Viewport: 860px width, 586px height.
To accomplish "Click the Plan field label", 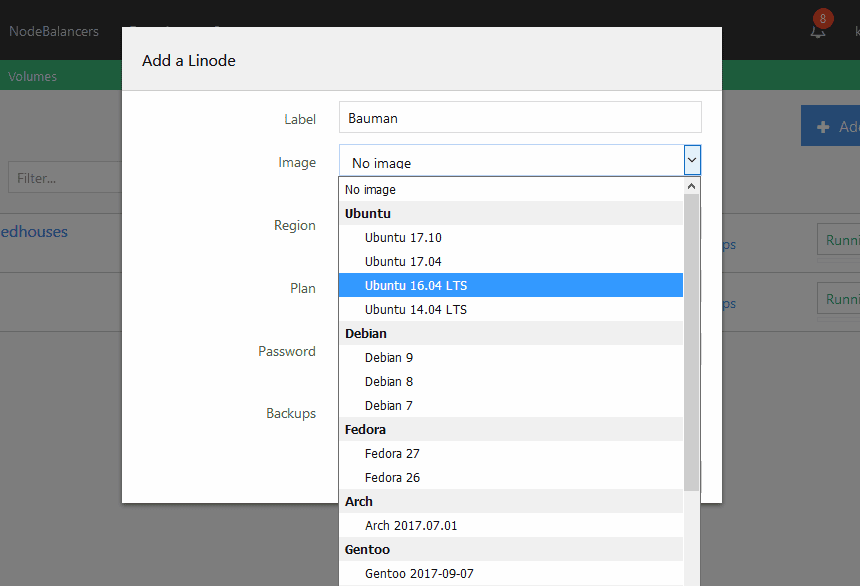I will (x=303, y=289).
